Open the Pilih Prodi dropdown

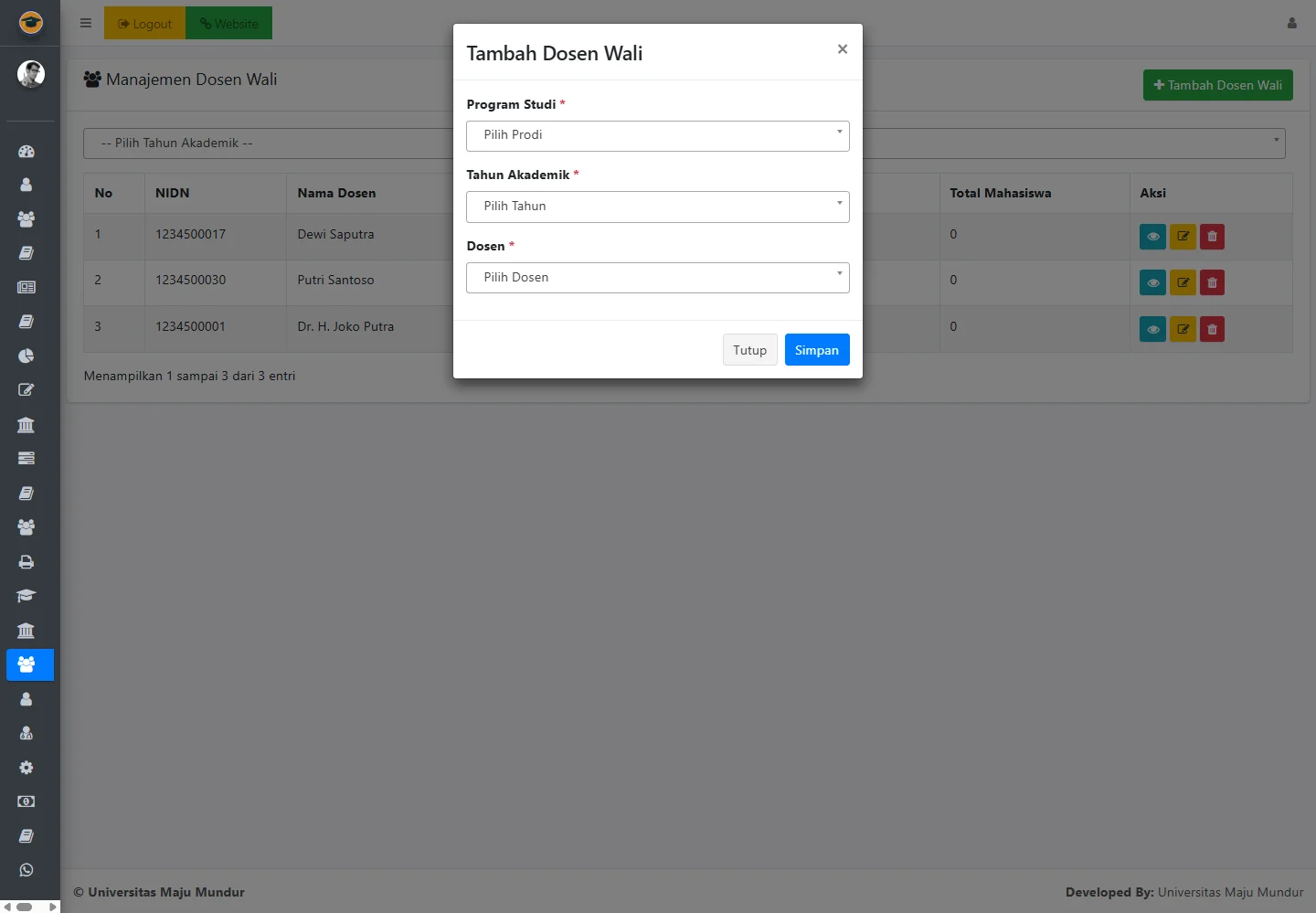(x=657, y=135)
